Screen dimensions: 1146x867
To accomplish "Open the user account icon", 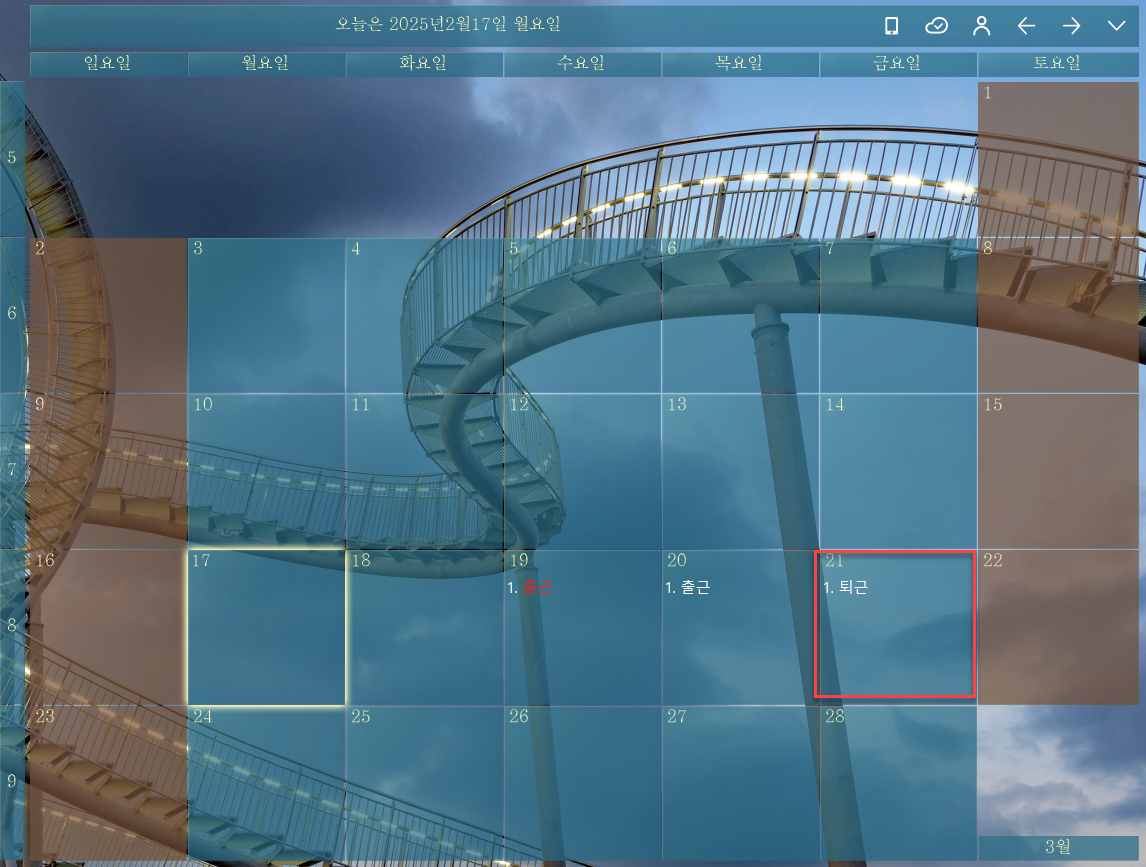I will [982, 26].
